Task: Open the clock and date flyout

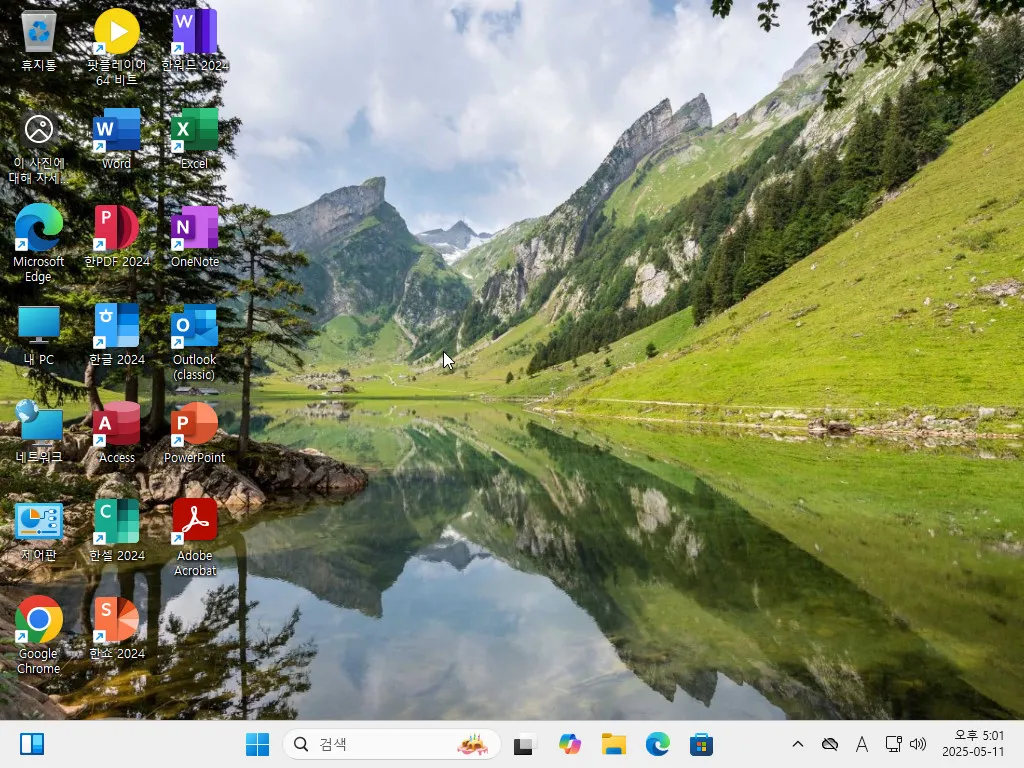Action: (x=972, y=744)
